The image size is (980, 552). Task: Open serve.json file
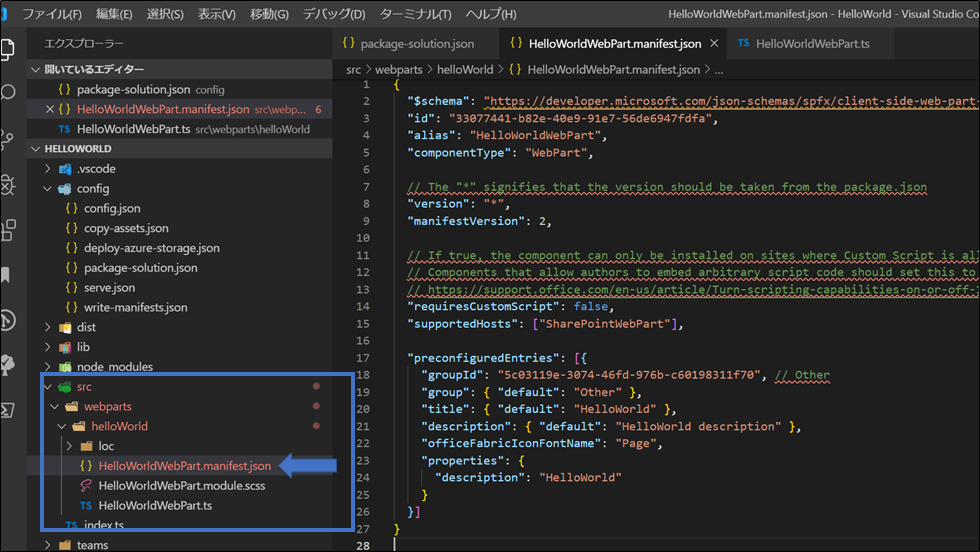tap(109, 288)
